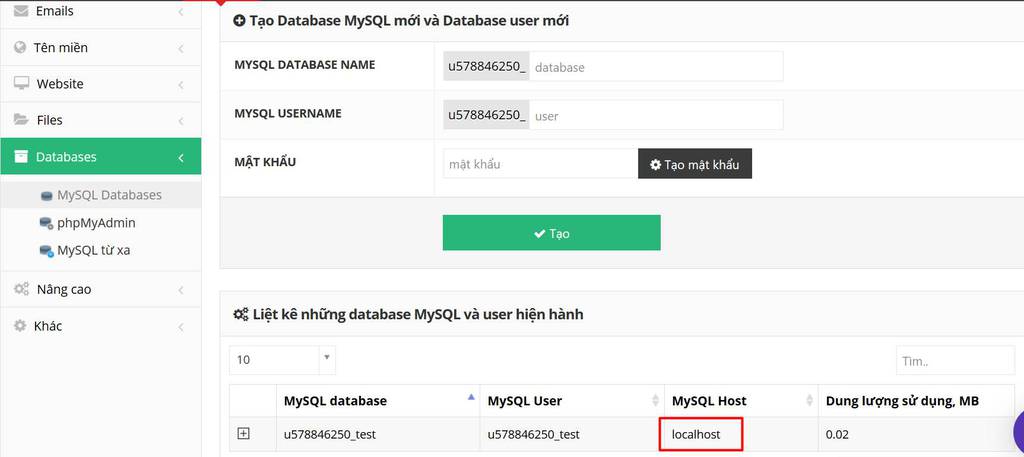The width and height of the screenshot is (1024, 457).
Task: Open the Tên miền sidebar section
Action: (101, 48)
